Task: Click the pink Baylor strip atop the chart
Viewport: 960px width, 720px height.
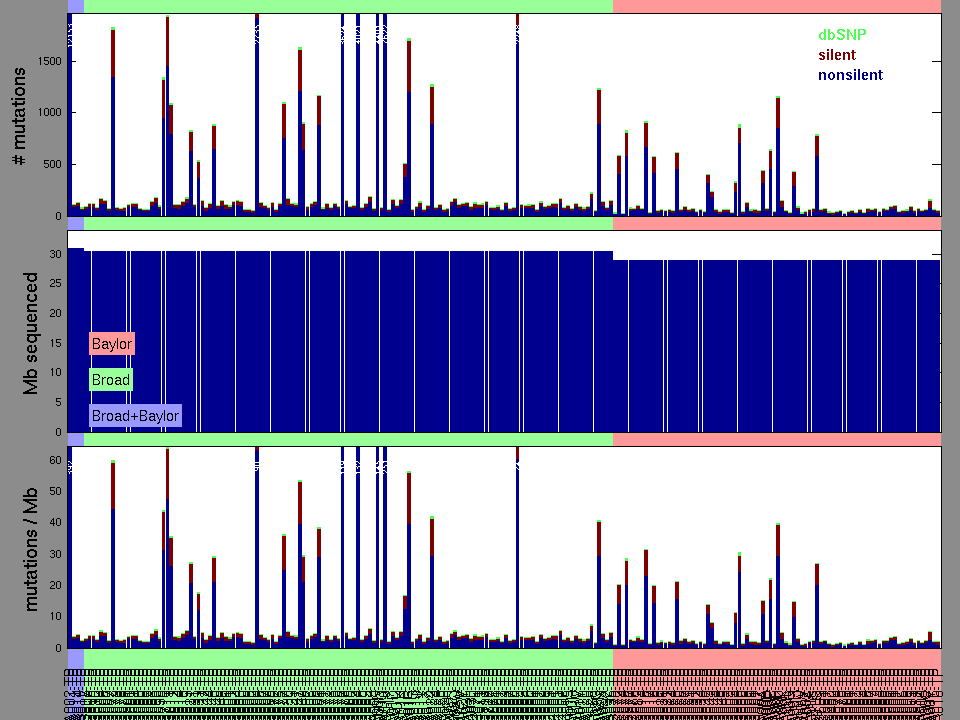Action: tap(776, 6)
